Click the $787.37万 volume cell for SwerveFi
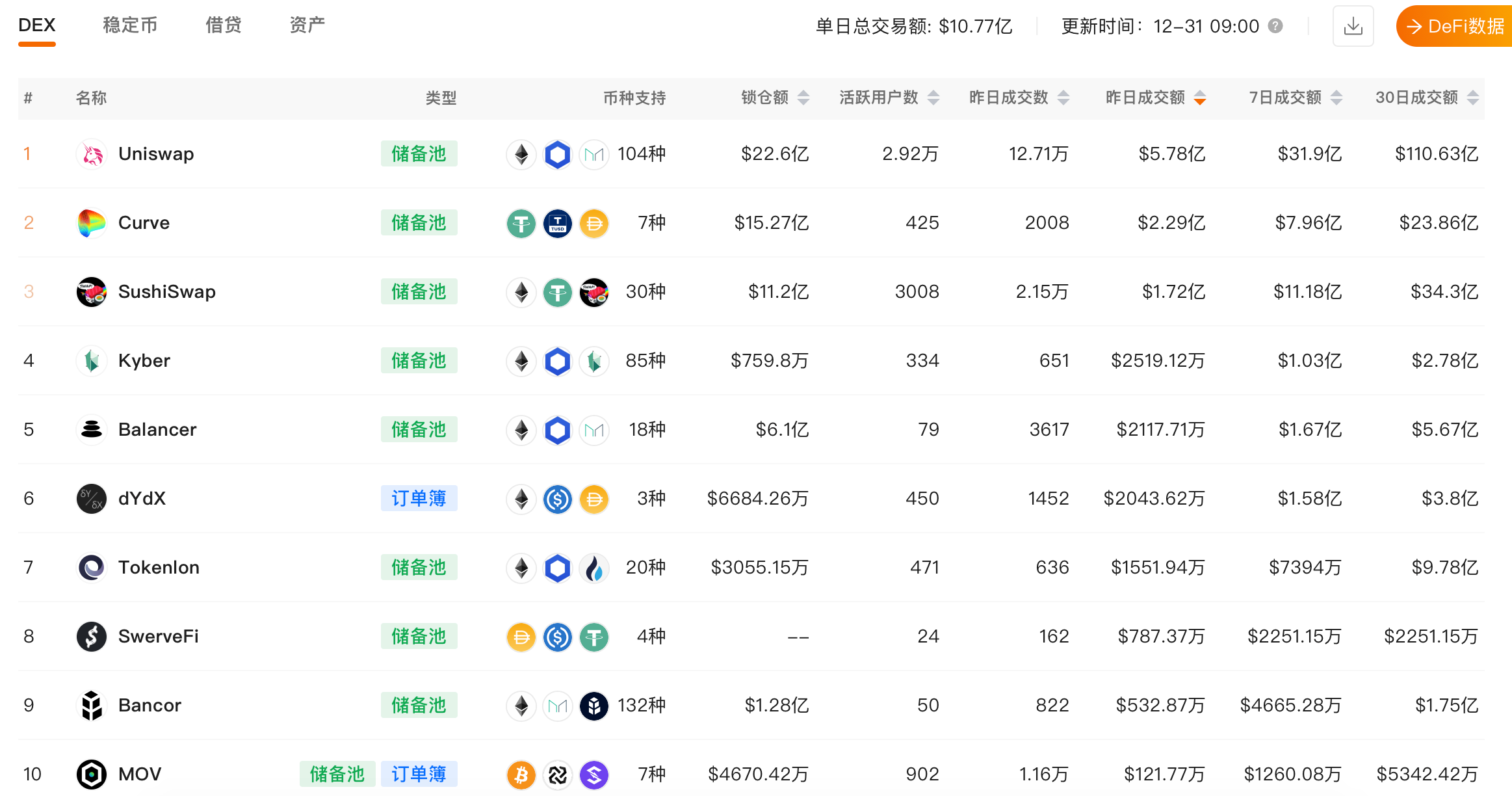Viewport: 1512px width, 796px height. pos(1162,637)
